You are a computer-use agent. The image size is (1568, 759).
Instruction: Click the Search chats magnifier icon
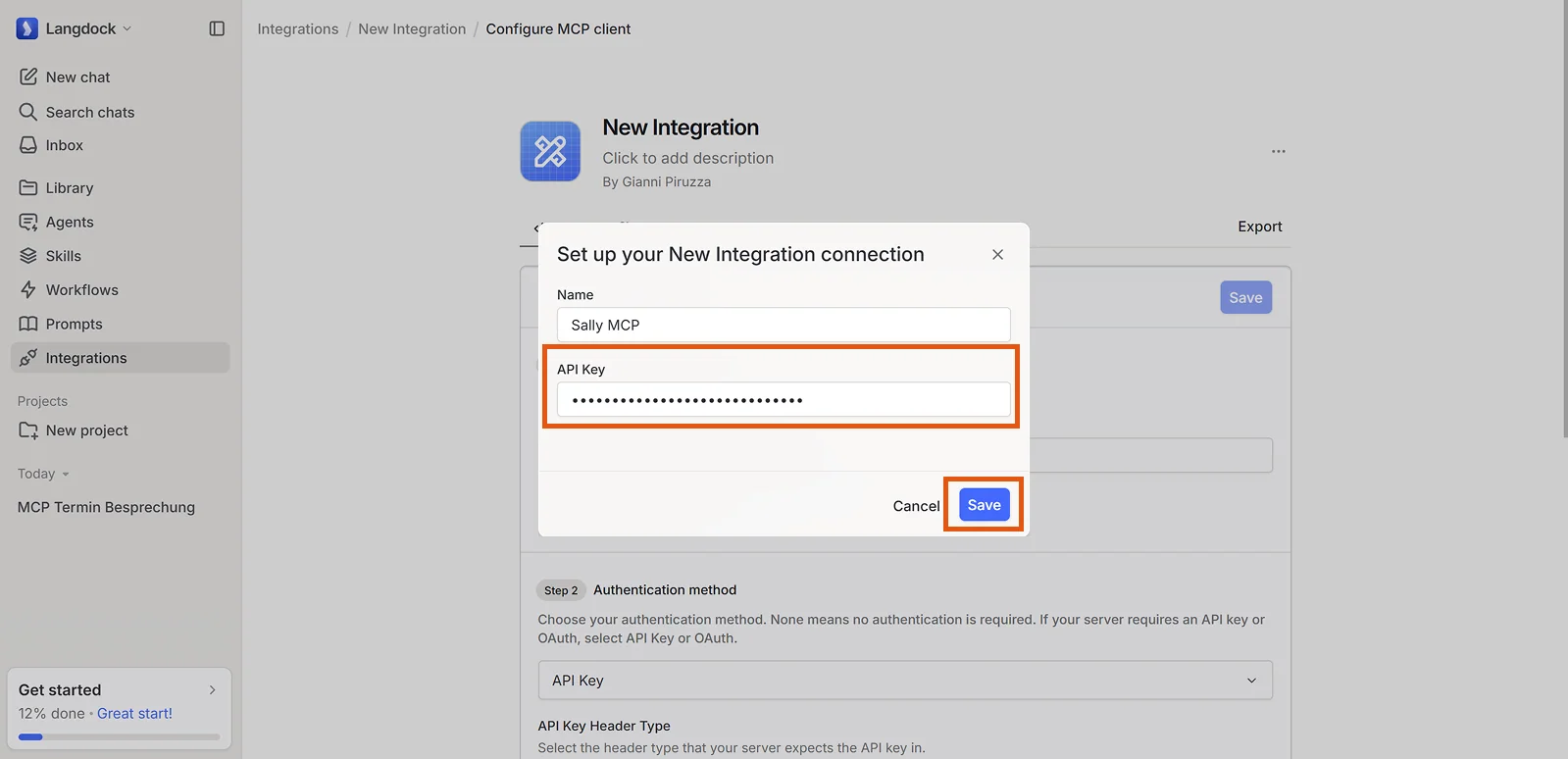[x=28, y=112]
